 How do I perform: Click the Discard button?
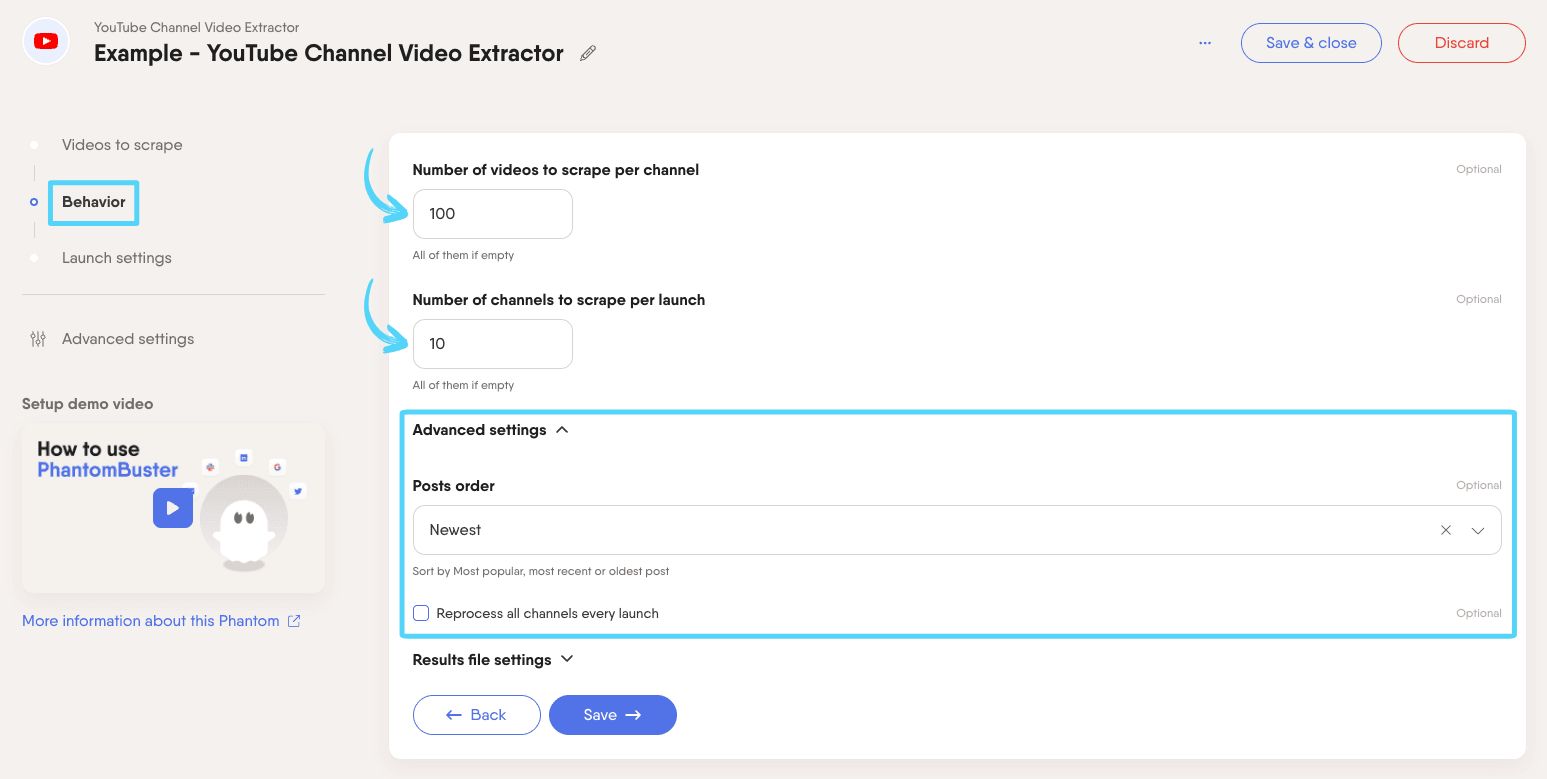click(x=1462, y=43)
